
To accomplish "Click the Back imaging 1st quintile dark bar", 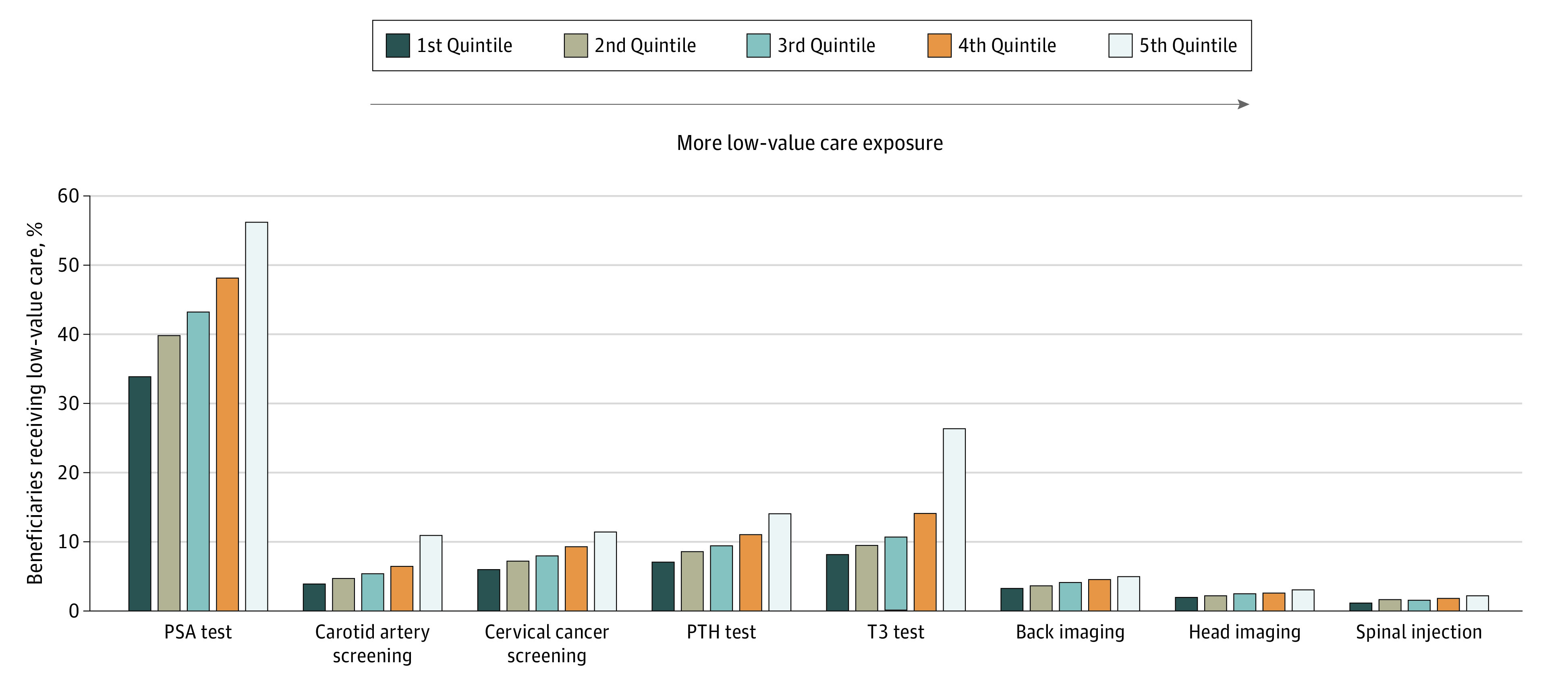I will 1012,600.
